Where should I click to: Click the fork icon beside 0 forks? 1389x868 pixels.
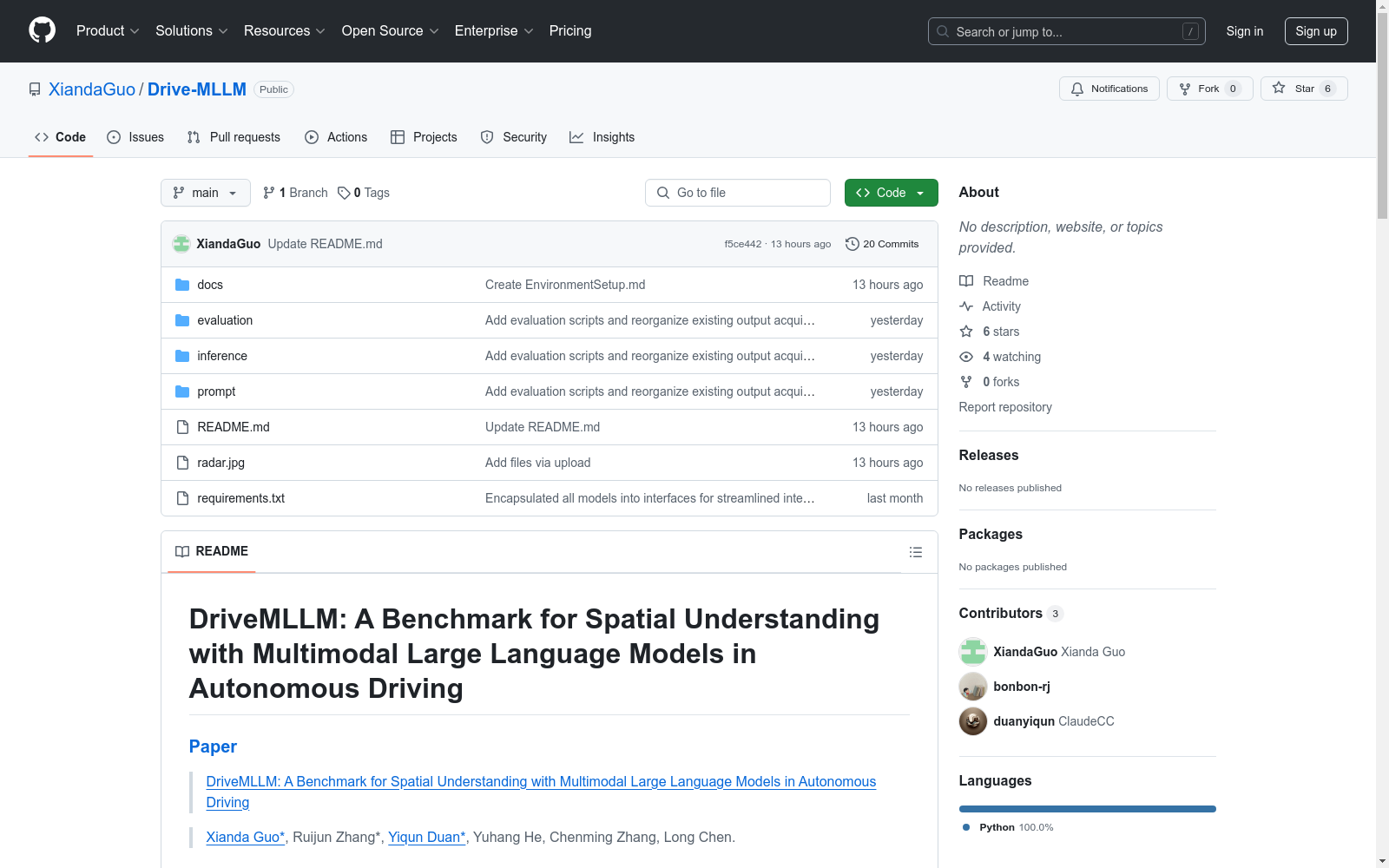(966, 382)
